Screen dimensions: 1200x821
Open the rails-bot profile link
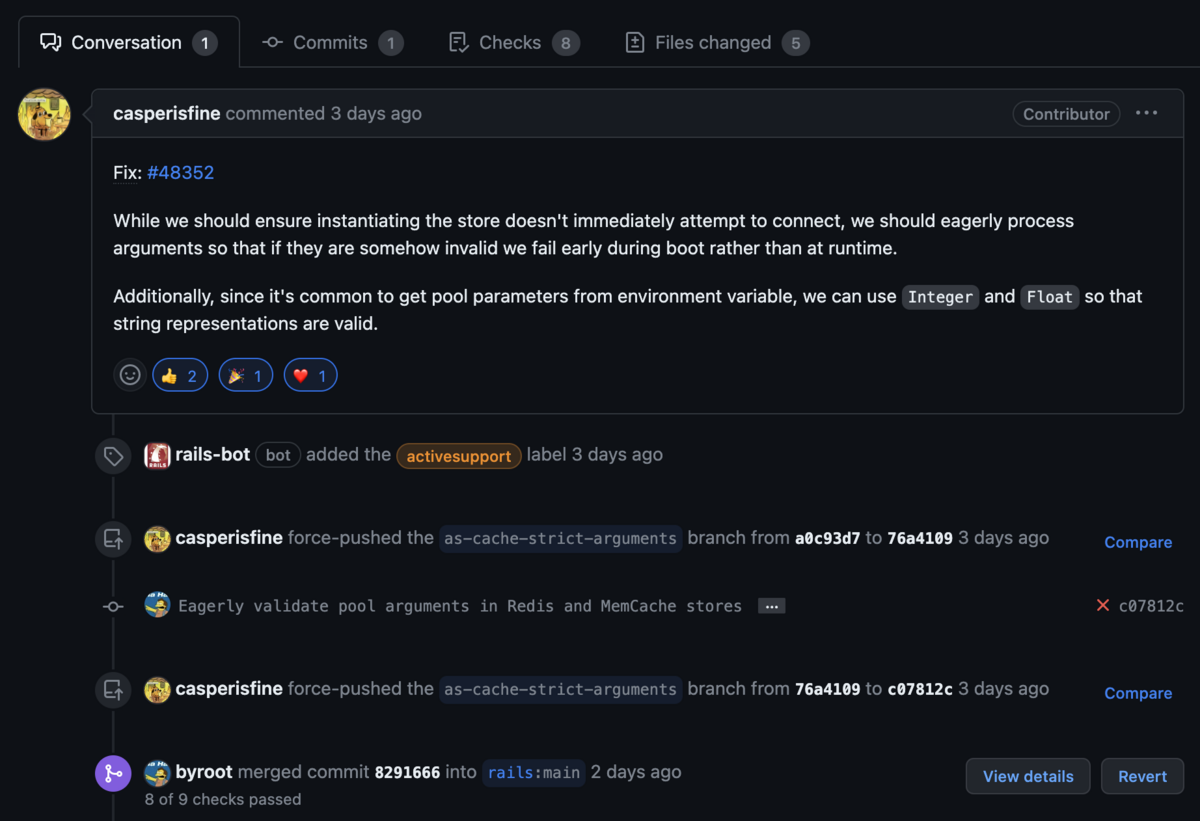pos(212,454)
